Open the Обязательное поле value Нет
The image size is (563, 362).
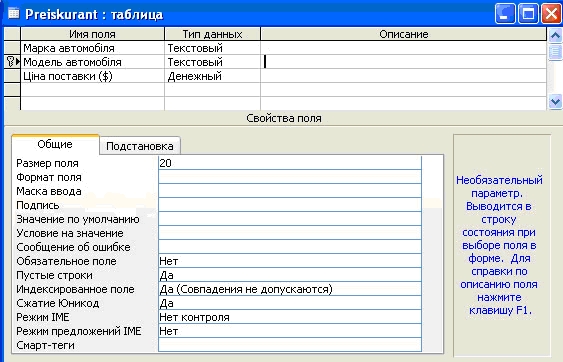(290, 261)
